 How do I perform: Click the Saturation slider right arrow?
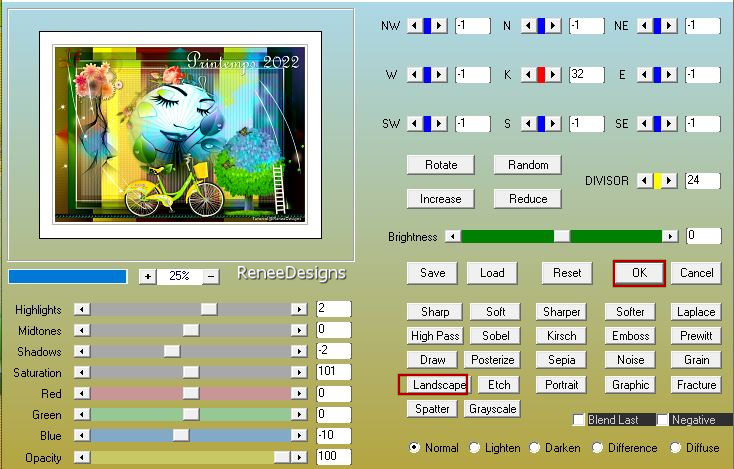(299, 372)
